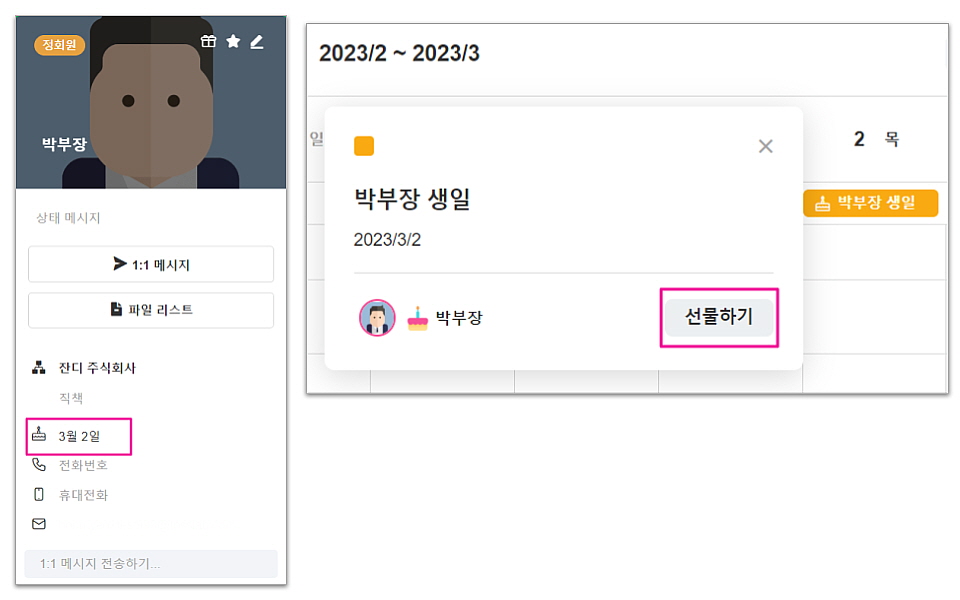Click the edit pencil icon on profile
Viewport: 960px width, 600px height.
[257, 42]
